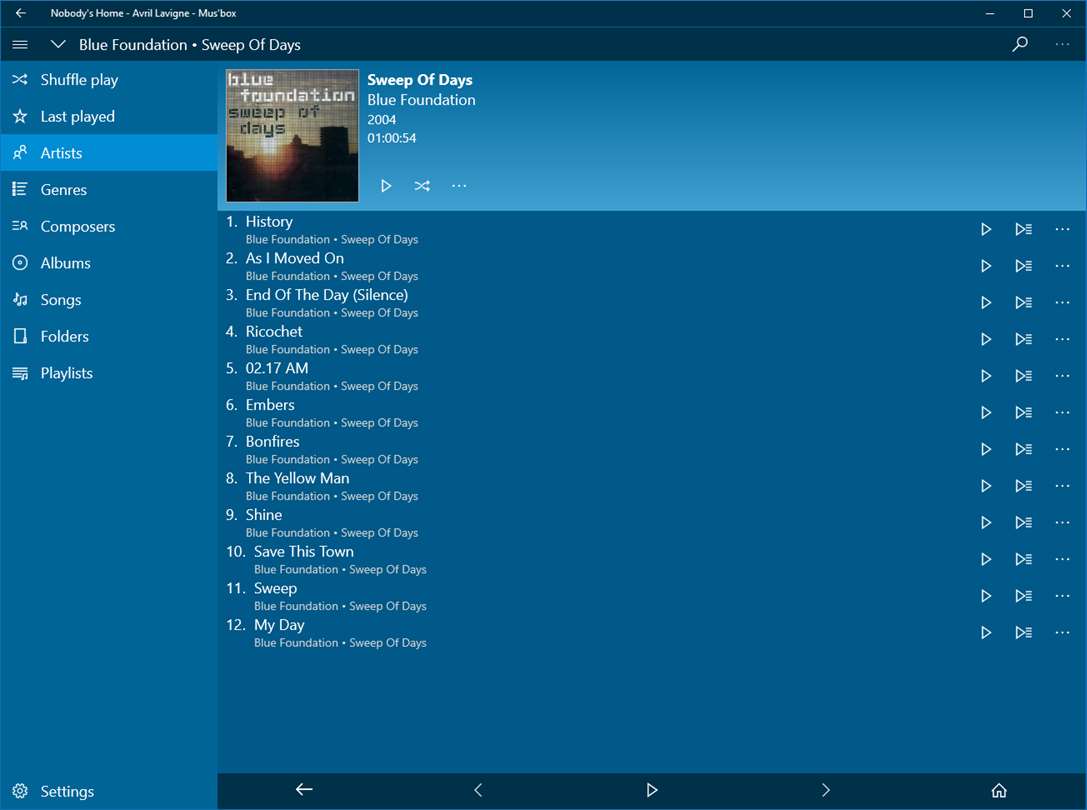The width and height of the screenshot is (1087, 810).
Task: Open the search magnifier icon
Action: (x=1020, y=44)
